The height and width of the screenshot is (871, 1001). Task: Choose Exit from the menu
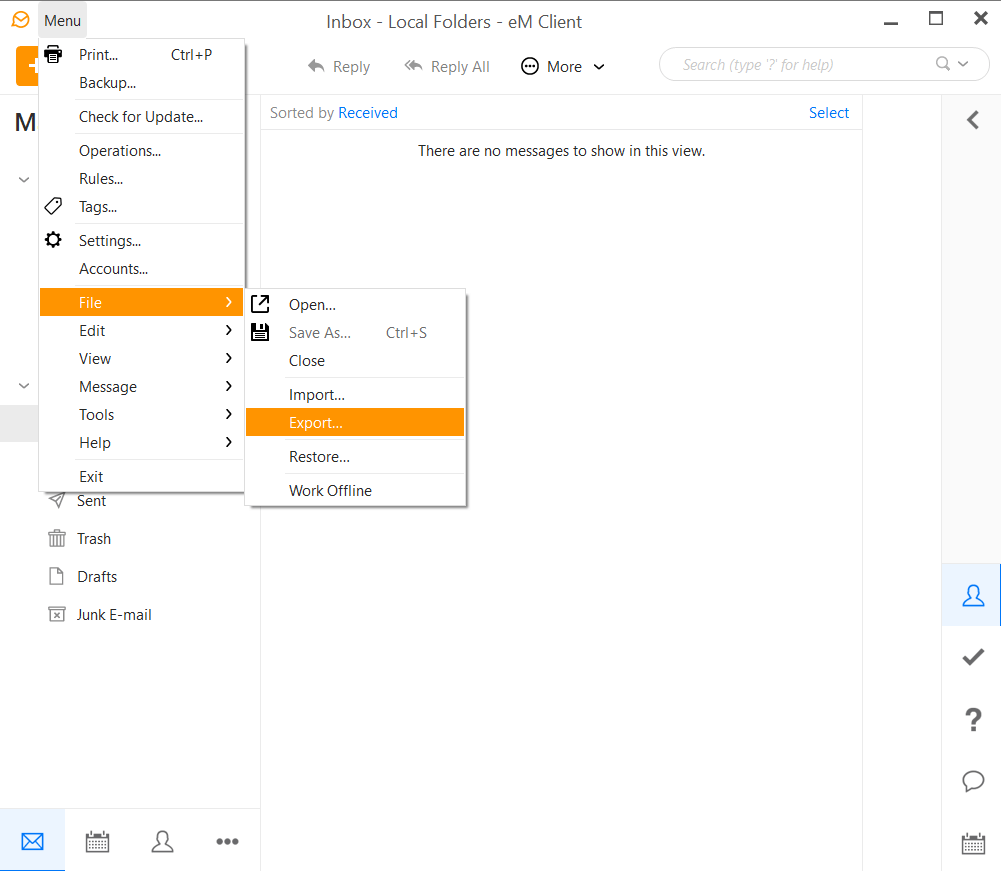click(142, 476)
